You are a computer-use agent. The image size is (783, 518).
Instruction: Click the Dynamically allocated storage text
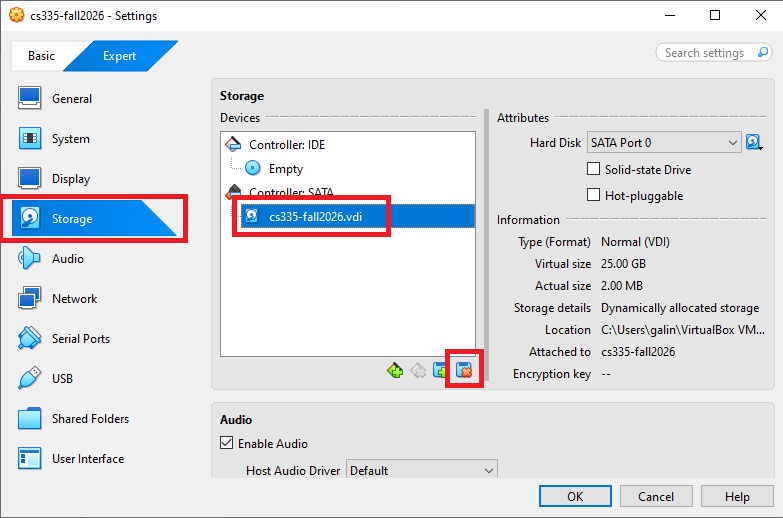680,308
